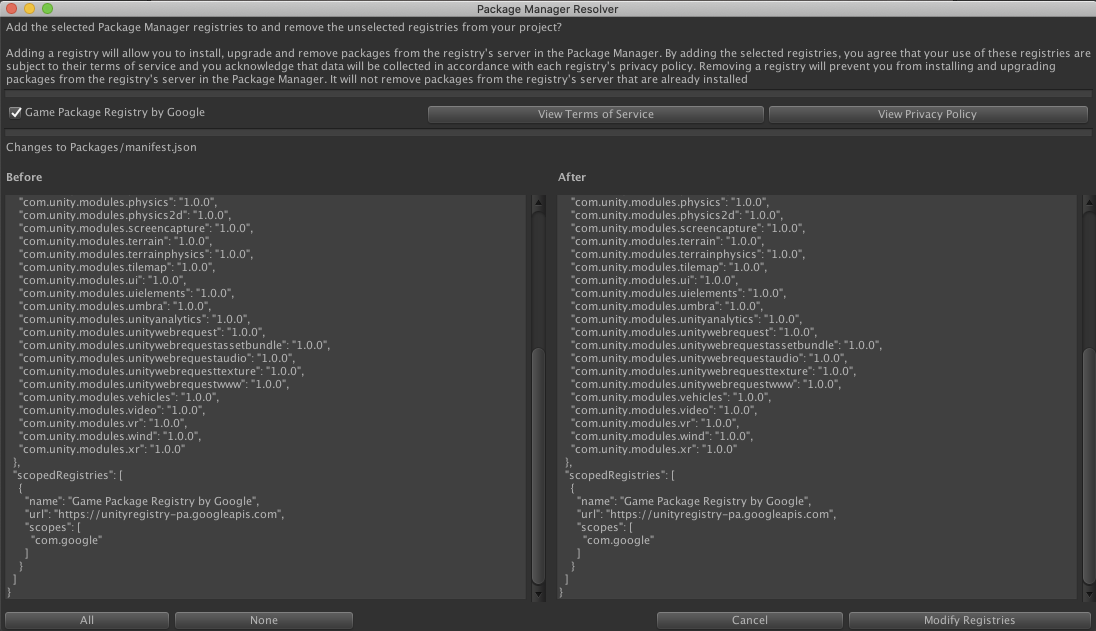The width and height of the screenshot is (1096, 631).
Task: Cancel the registry changes
Action: click(x=749, y=620)
